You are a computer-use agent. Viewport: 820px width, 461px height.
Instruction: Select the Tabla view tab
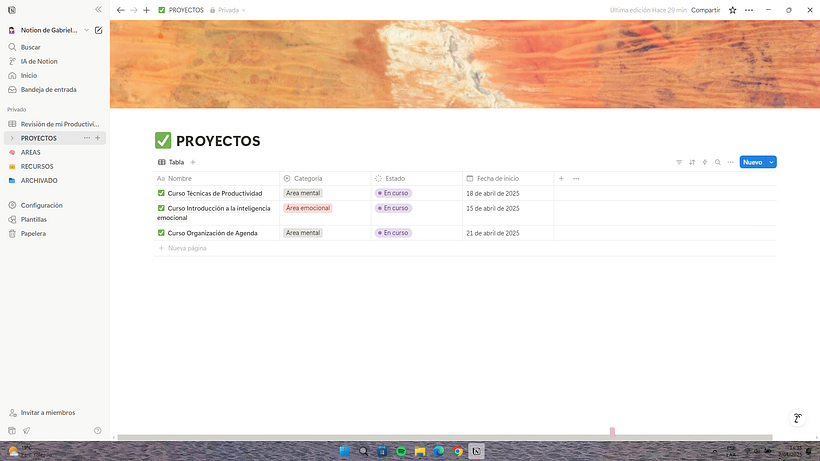click(172, 162)
